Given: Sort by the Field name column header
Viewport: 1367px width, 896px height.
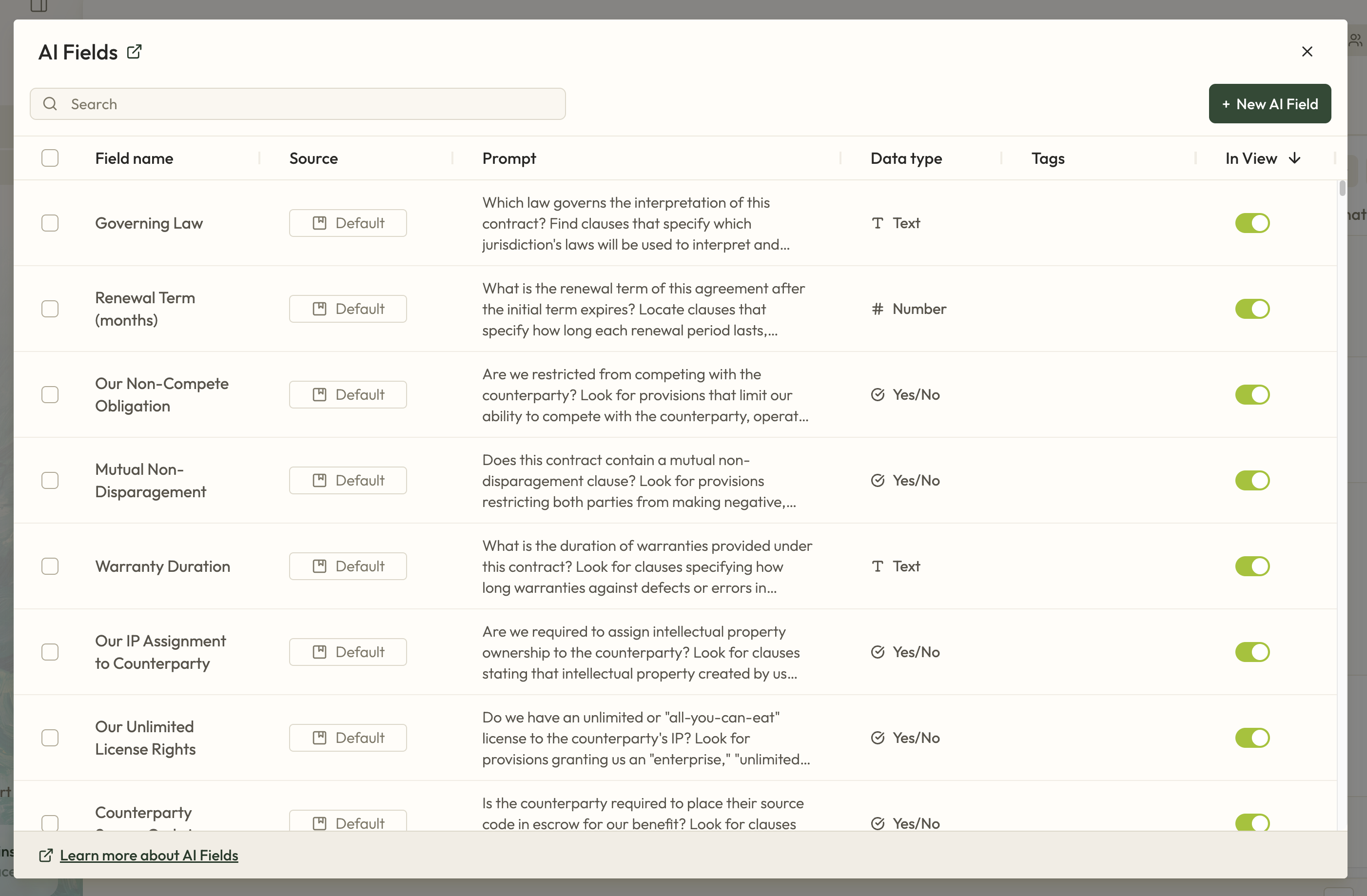Looking at the screenshot, I should coord(134,158).
